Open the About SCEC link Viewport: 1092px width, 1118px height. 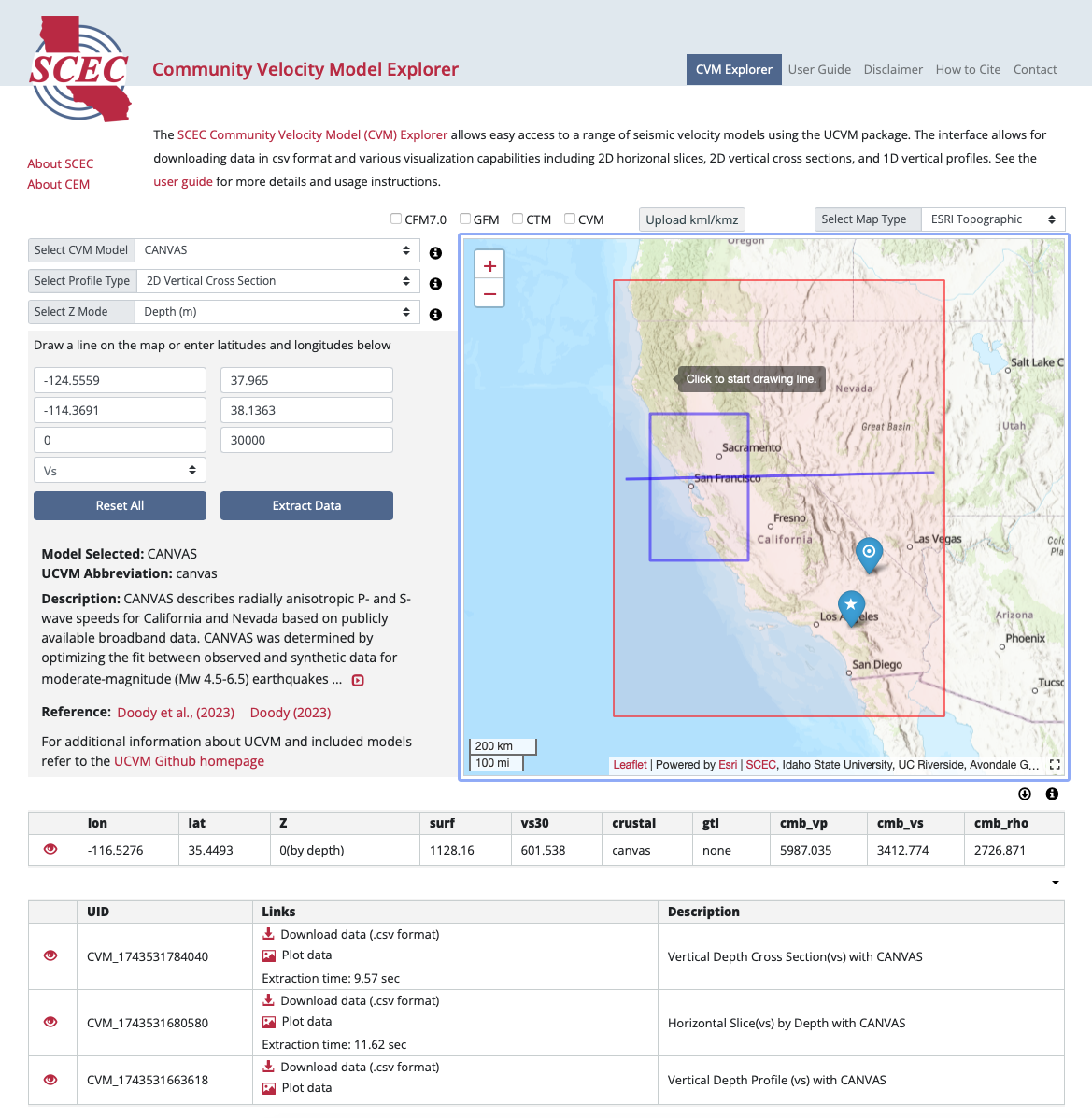[60, 163]
